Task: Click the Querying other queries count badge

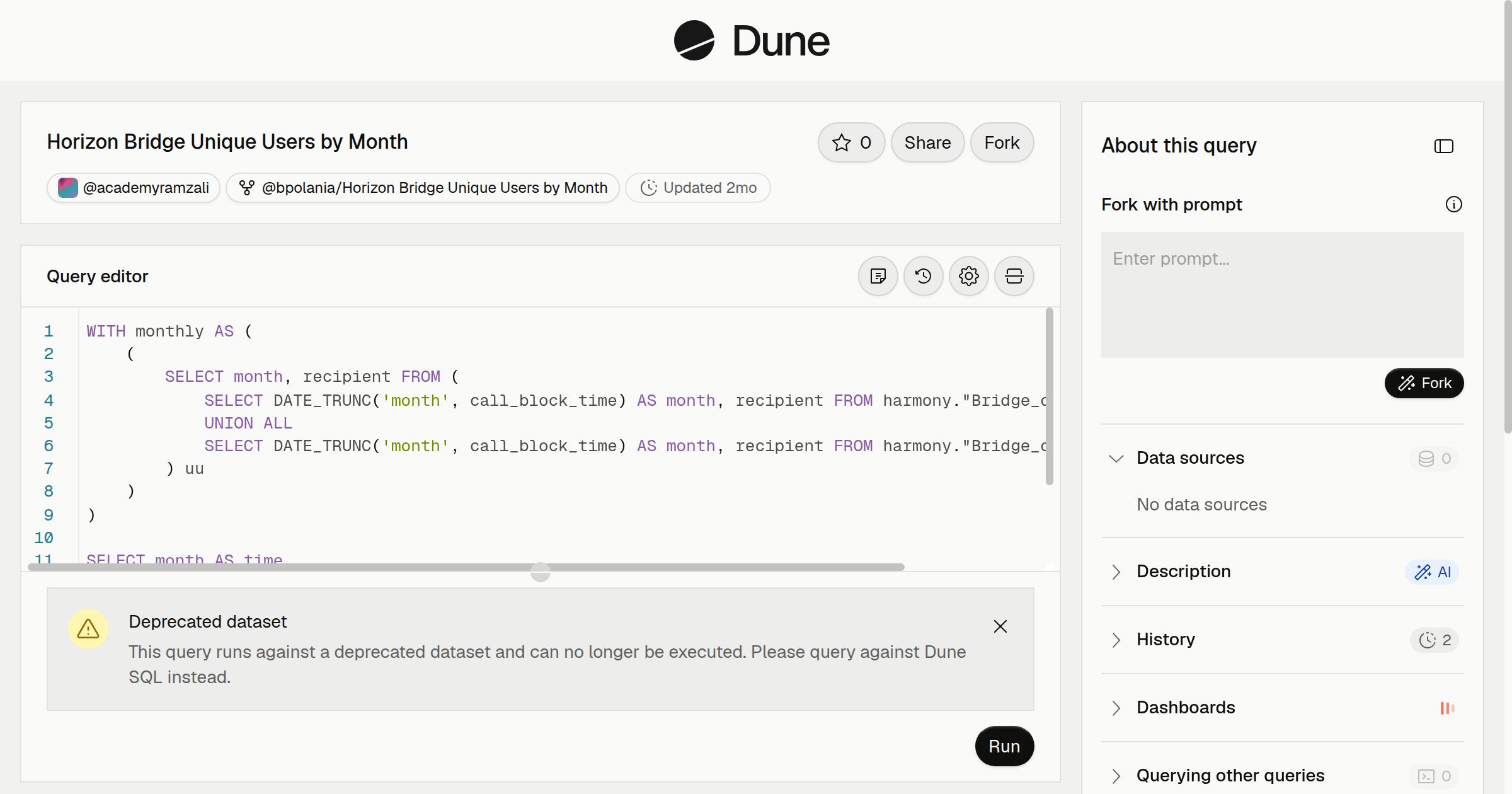Action: tap(1435, 776)
